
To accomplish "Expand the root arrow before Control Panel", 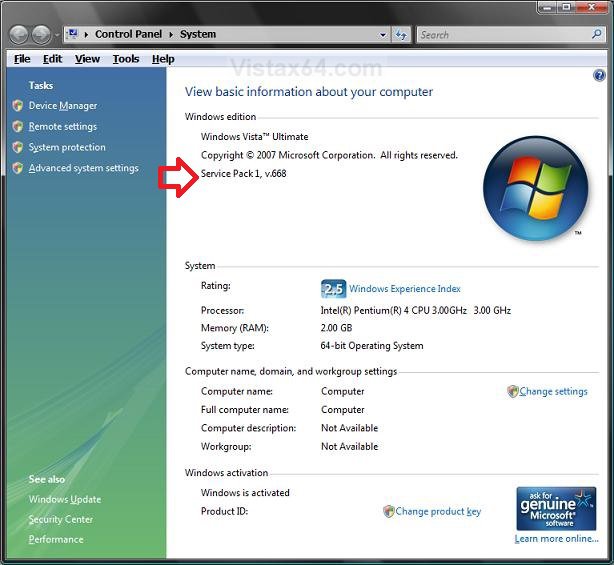I will coord(86,34).
